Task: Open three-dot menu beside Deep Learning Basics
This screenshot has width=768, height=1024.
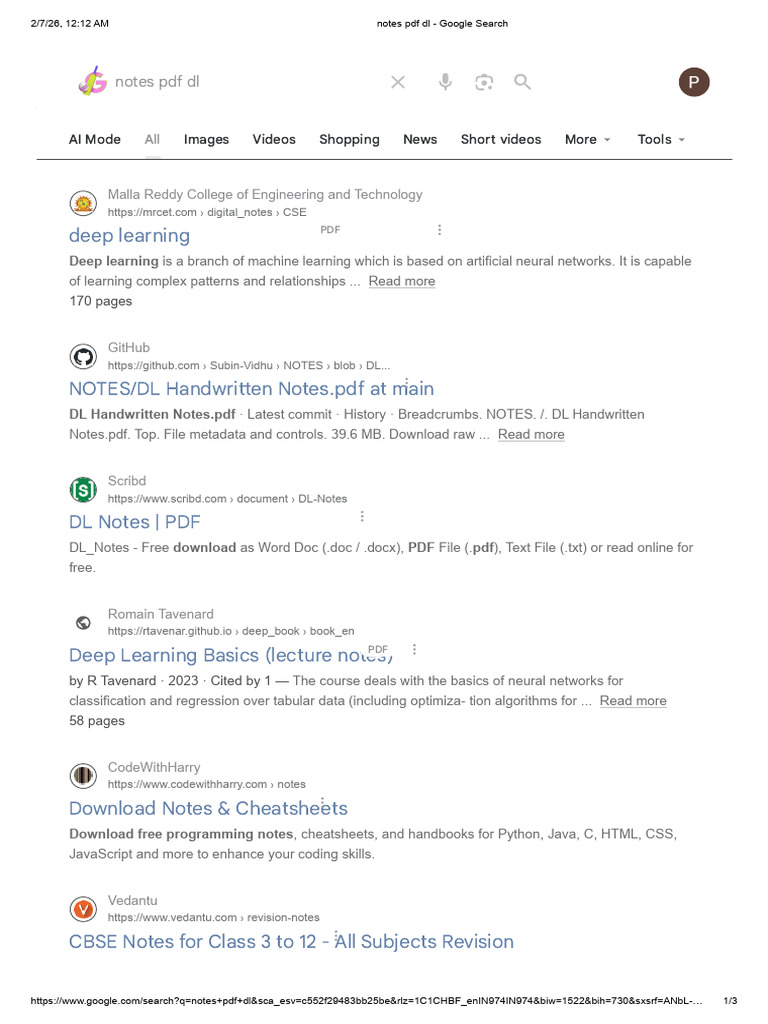Action: tap(414, 649)
